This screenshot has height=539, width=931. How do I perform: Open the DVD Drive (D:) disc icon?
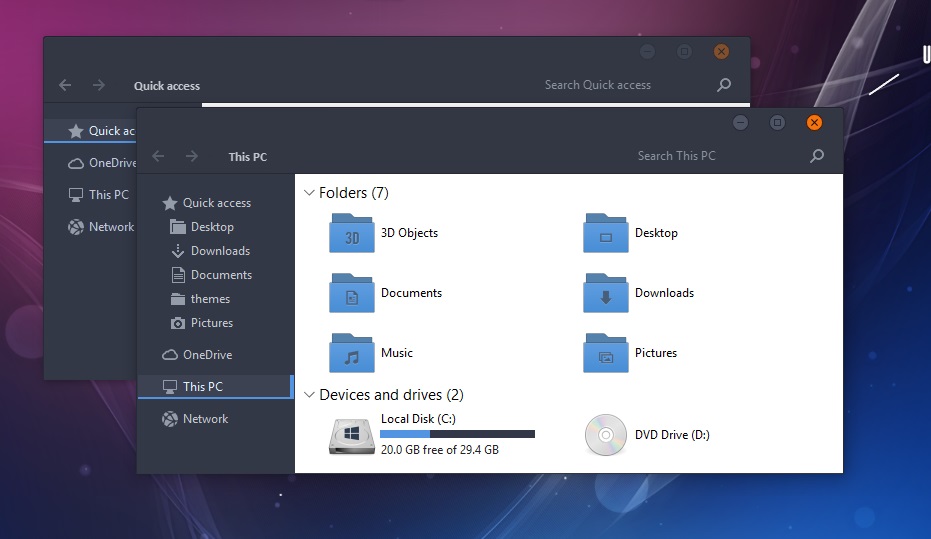coord(605,435)
